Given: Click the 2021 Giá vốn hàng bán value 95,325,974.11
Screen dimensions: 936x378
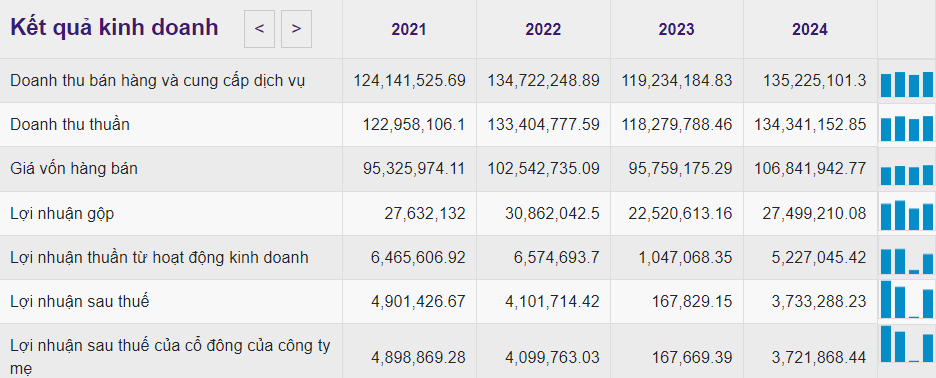Looking at the screenshot, I should (414, 169).
